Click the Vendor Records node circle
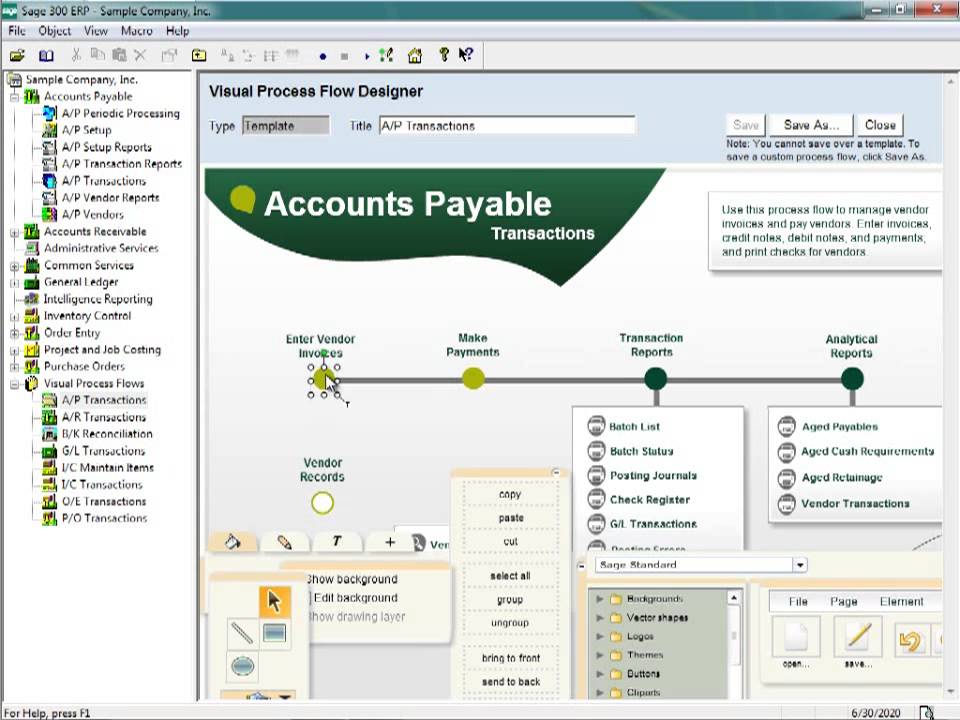960x720 pixels. click(323, 503)
